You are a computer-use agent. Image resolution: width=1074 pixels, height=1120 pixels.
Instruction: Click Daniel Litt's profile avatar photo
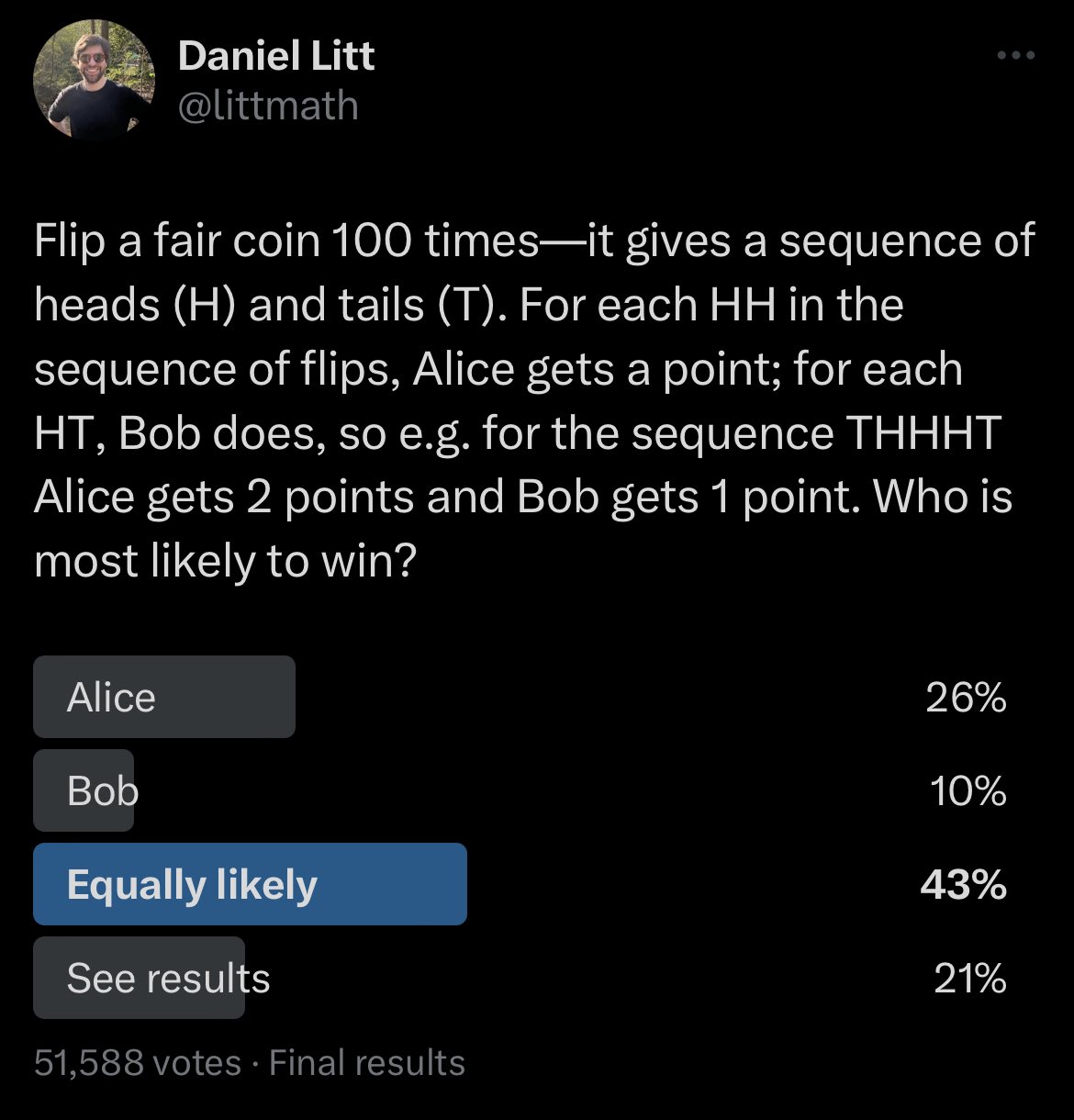tap(94, 80)
